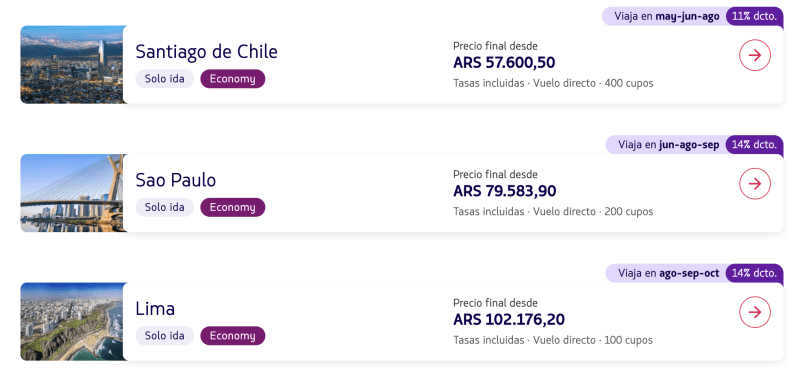The height and width of the screenshot is (376, 800).
Task: Click the Viaja en may-jun-ago label
Action: 666,16
